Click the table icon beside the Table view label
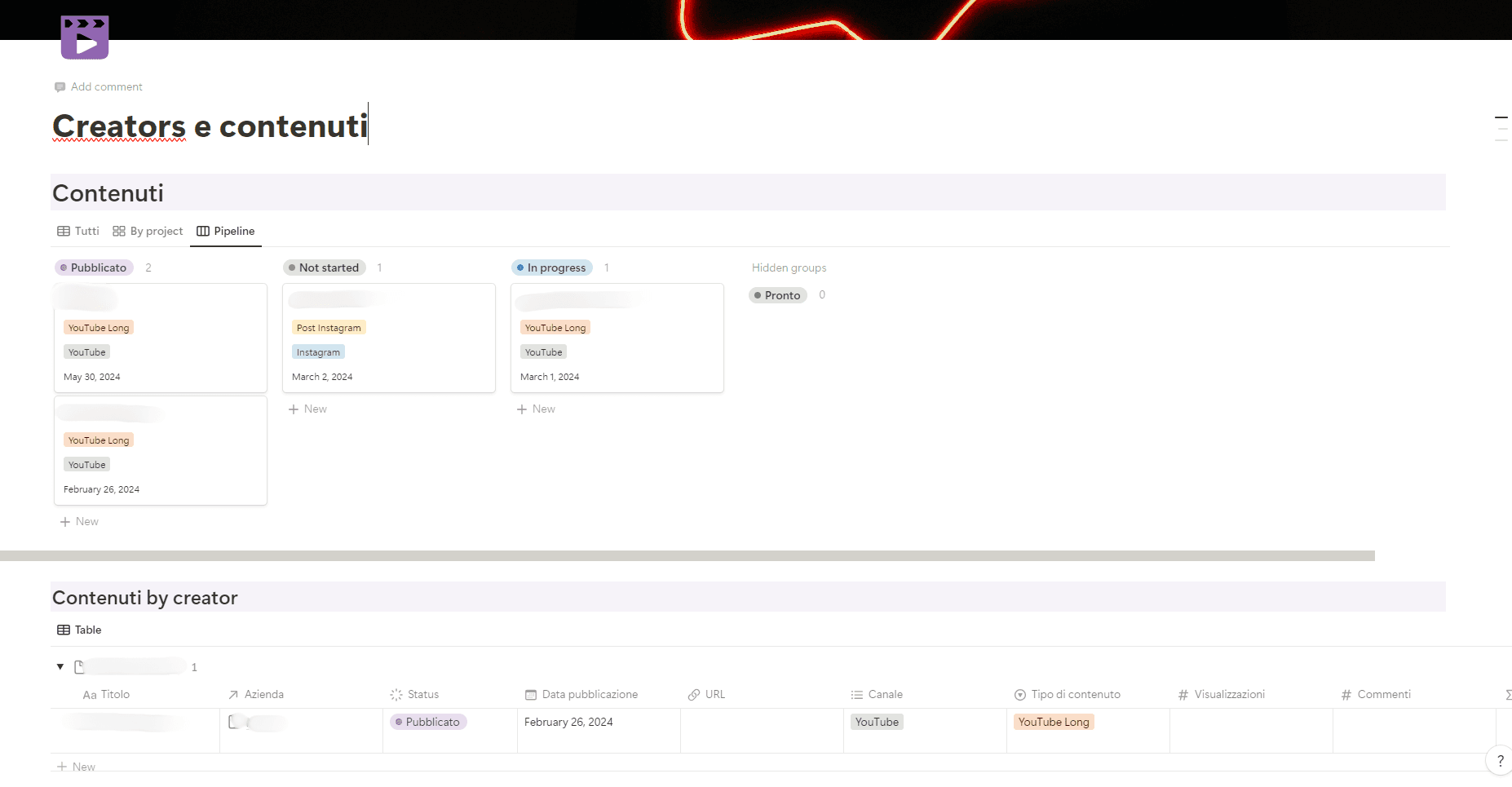The height and width of the screenshot is (787, 1512). point(64,630)
